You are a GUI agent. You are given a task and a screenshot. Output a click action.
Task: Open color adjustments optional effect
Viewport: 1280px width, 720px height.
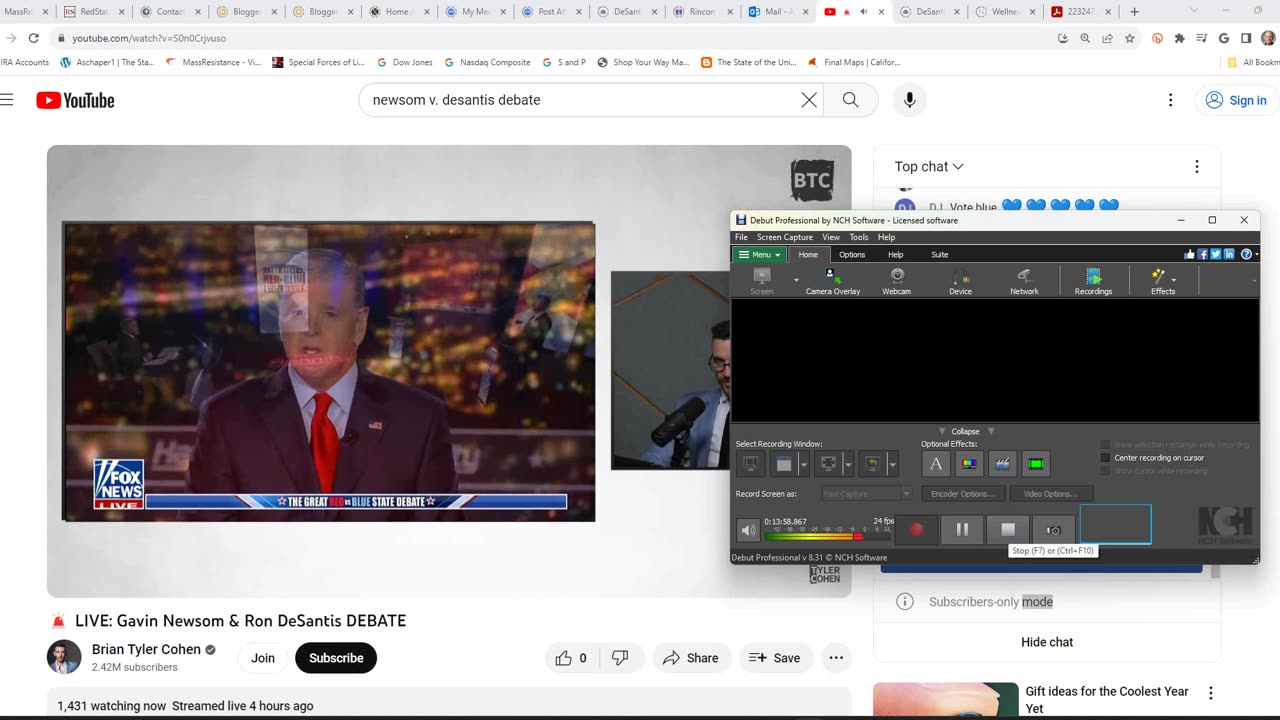click(969, 464)
